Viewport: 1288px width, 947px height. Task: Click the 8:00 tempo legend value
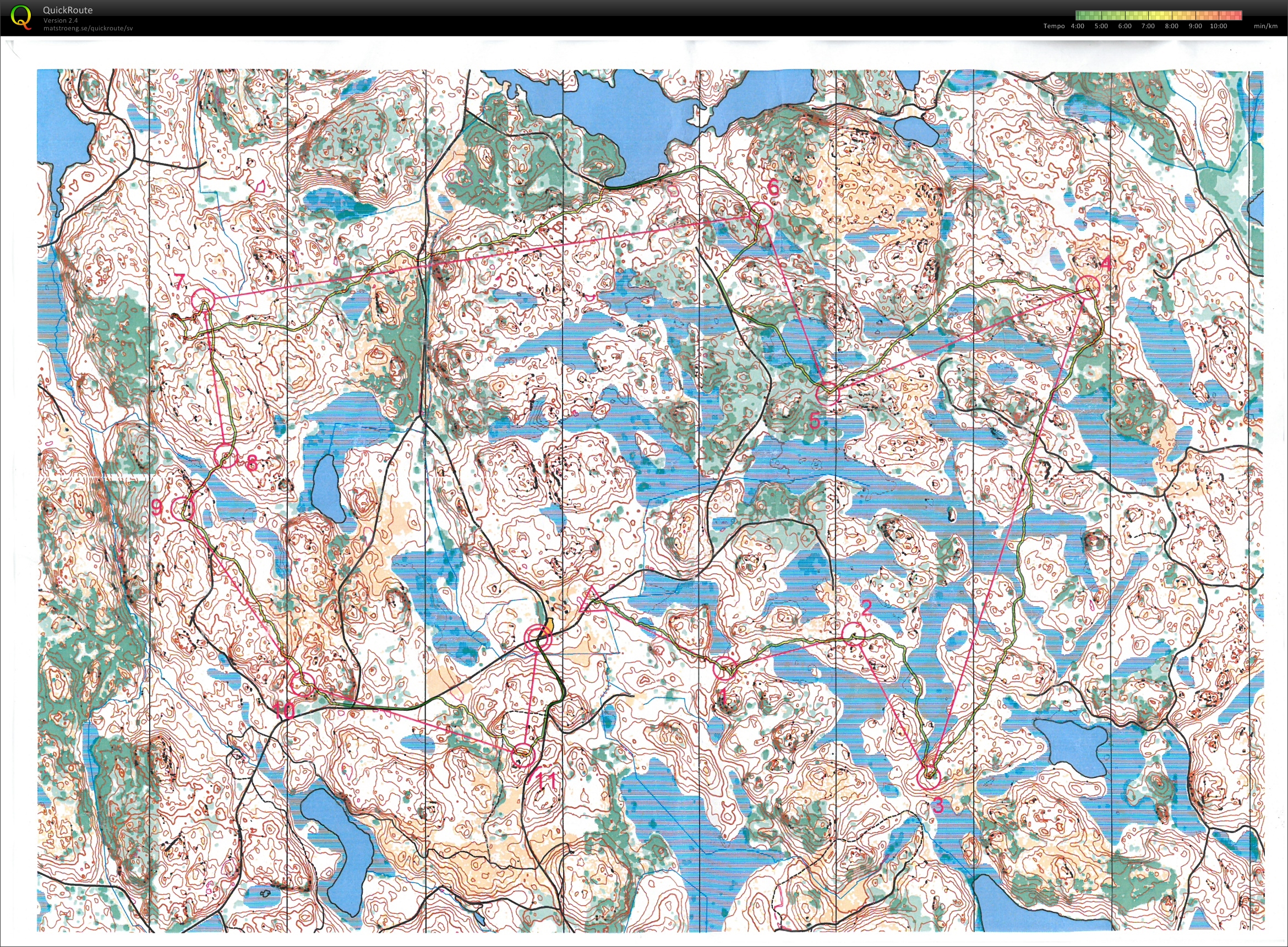[x=1172, y=26]
